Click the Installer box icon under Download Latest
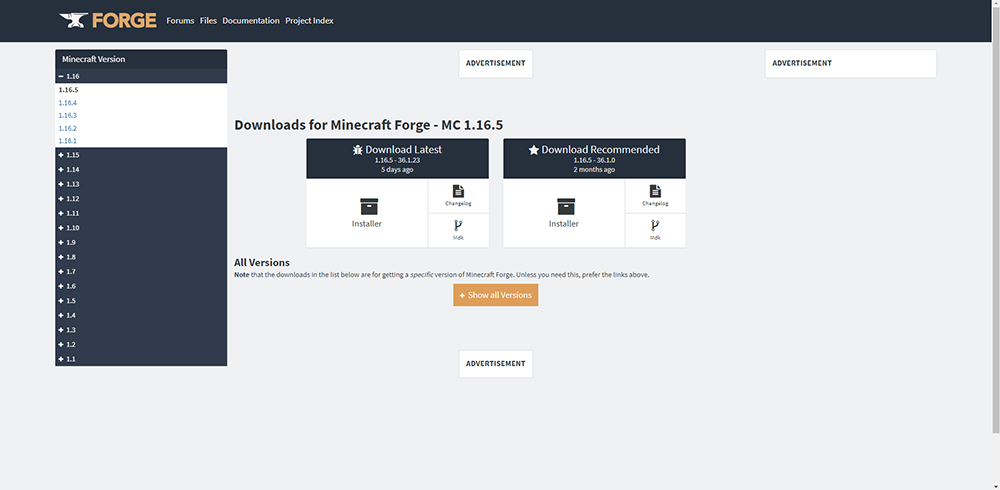This screenshot has width=1000, height=490. (369, 206)
